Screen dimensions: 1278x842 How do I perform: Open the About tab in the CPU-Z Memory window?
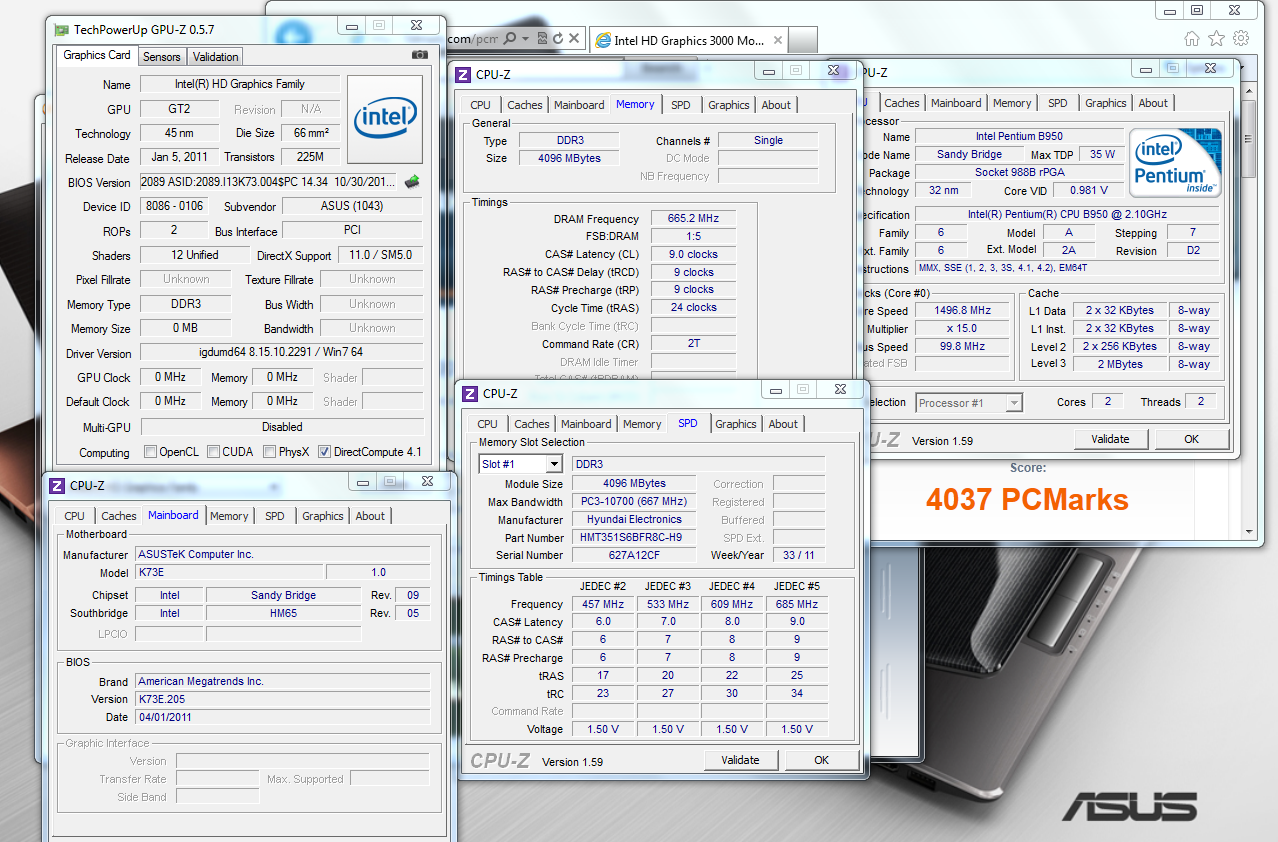[777, 105]
